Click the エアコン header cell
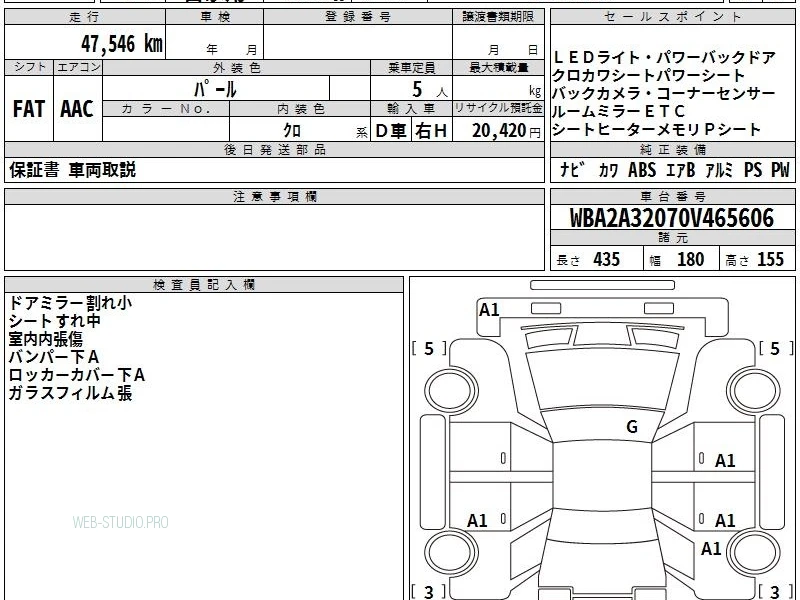This screenshot has height=600, width=800. (x=78, y=67)
